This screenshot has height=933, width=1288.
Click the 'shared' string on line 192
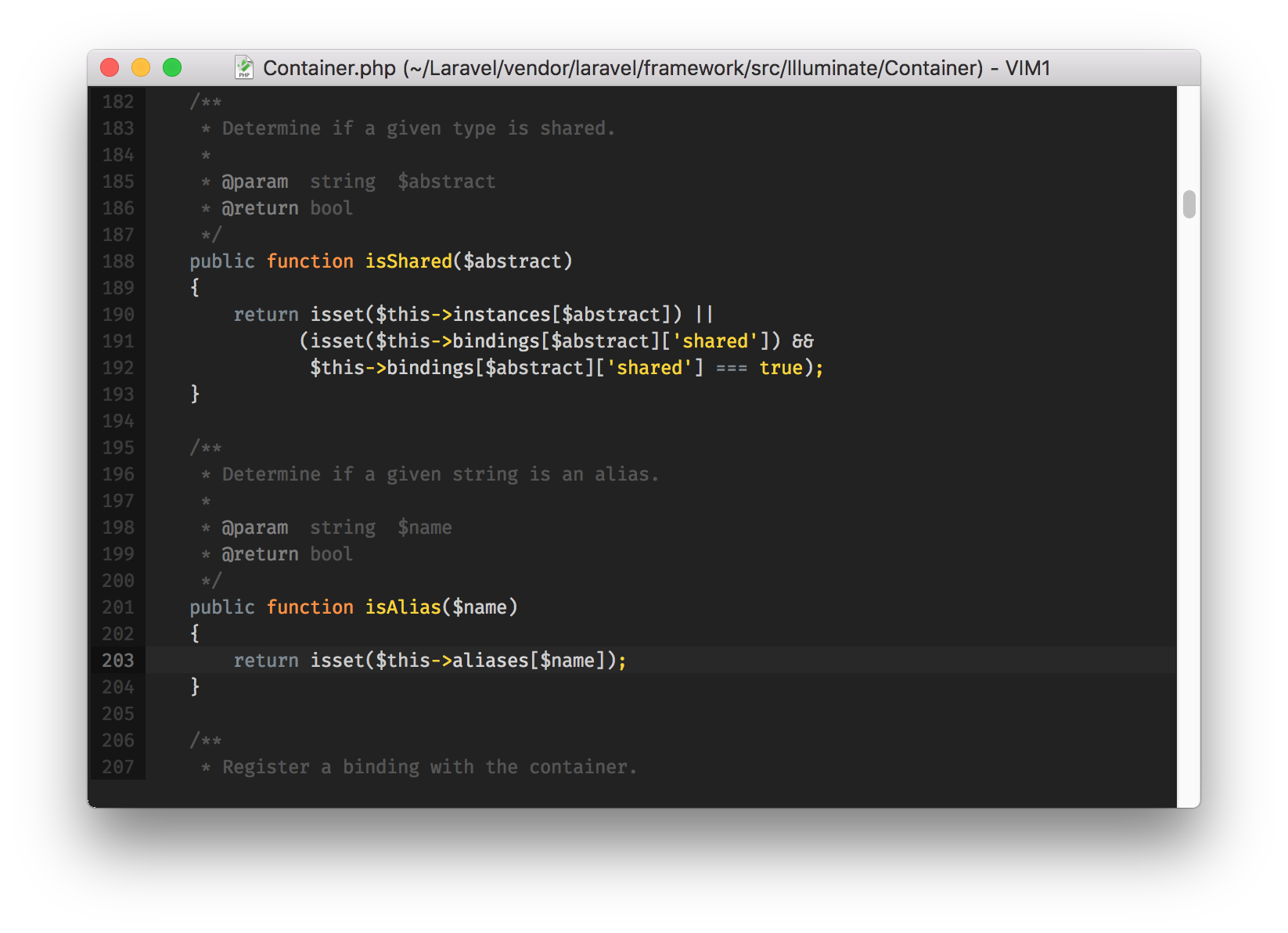coord(649,368)
